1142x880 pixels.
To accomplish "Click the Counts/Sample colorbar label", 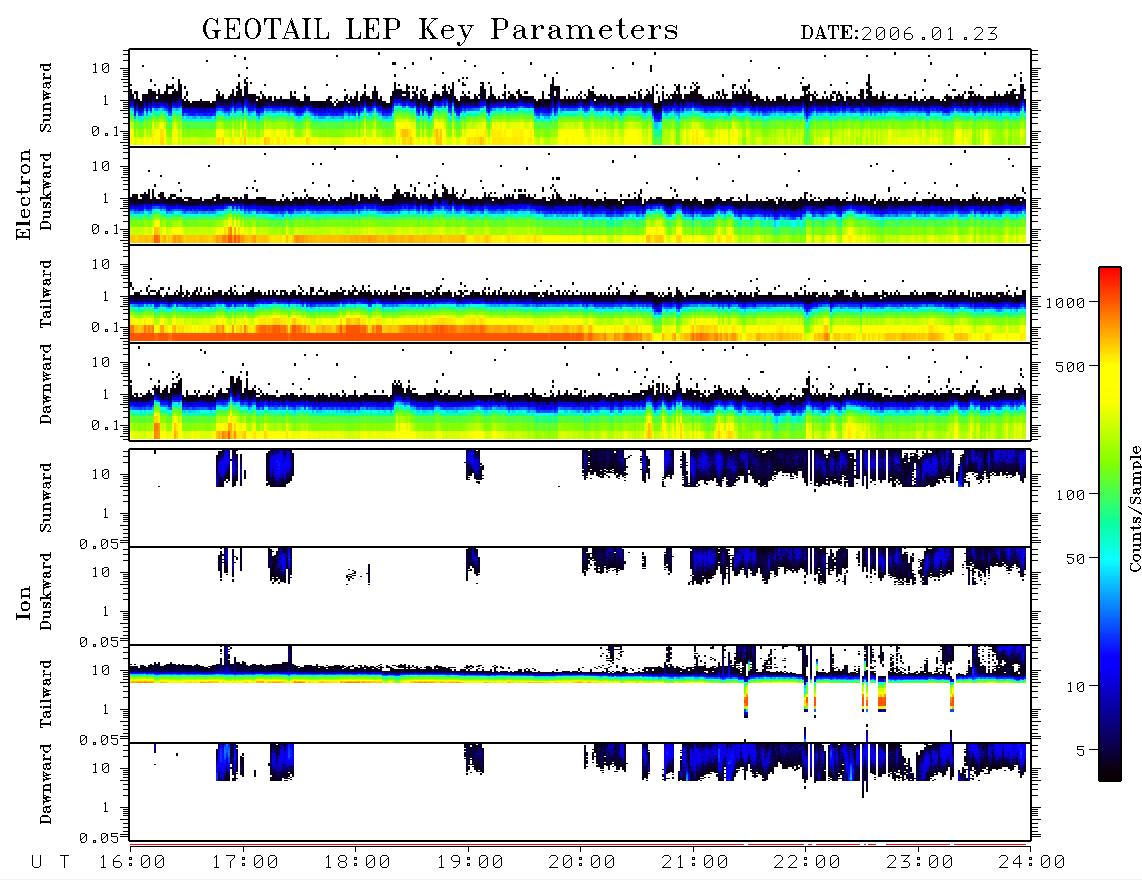I will coord(1134,508).
